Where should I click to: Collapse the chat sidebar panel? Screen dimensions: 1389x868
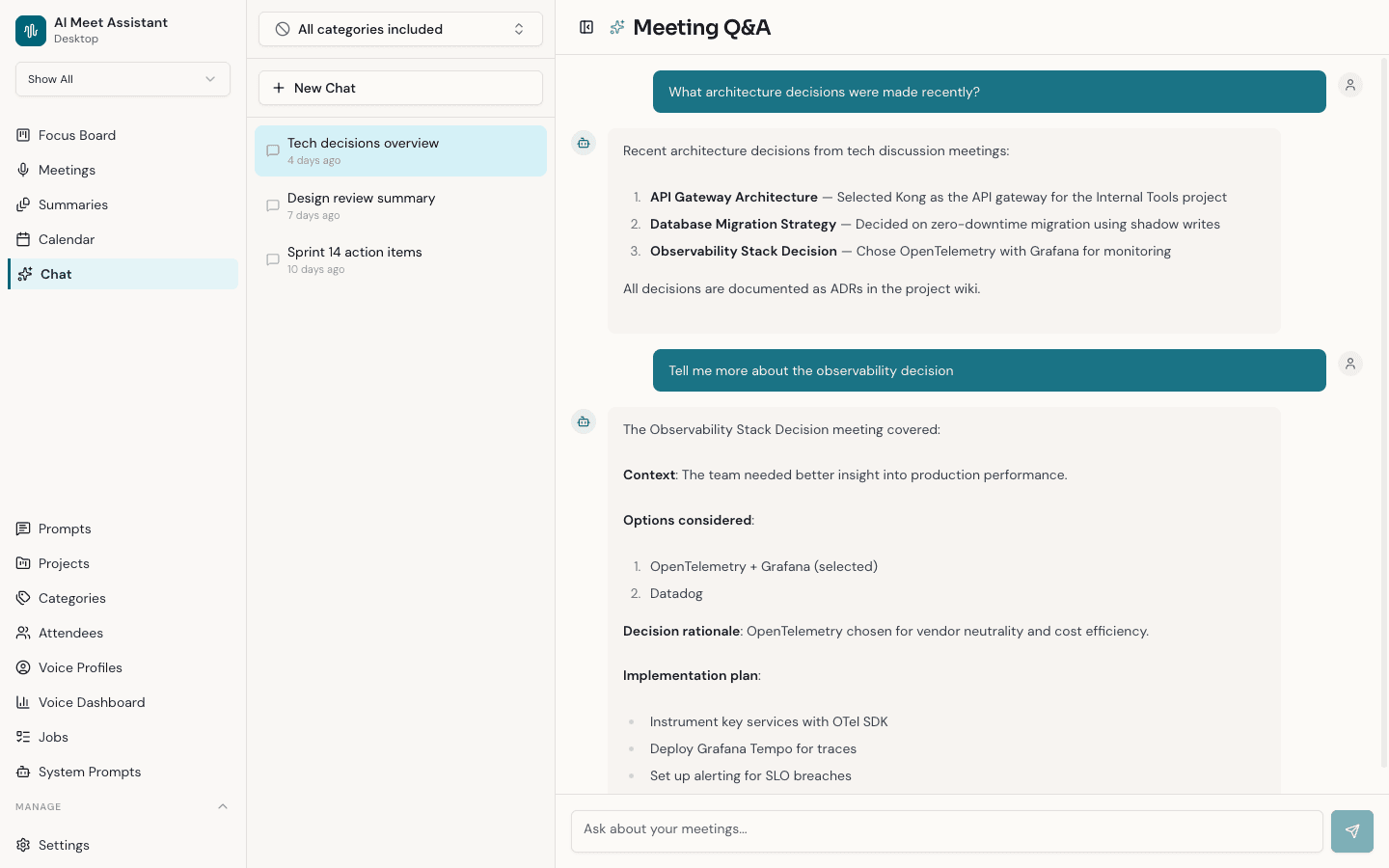[x=586, y=27]
